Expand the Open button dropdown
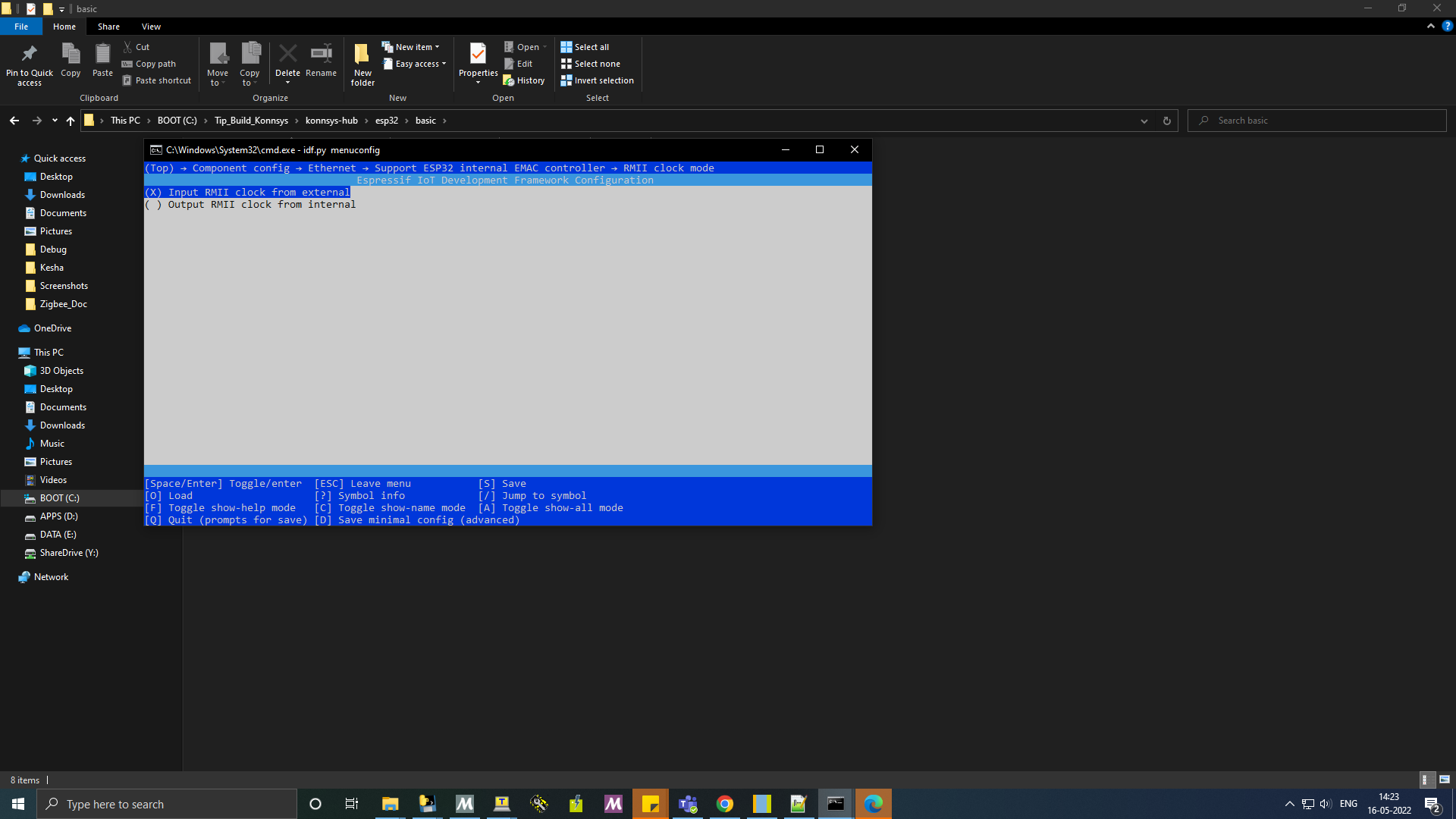The image size is (1456, 819). 544,47
